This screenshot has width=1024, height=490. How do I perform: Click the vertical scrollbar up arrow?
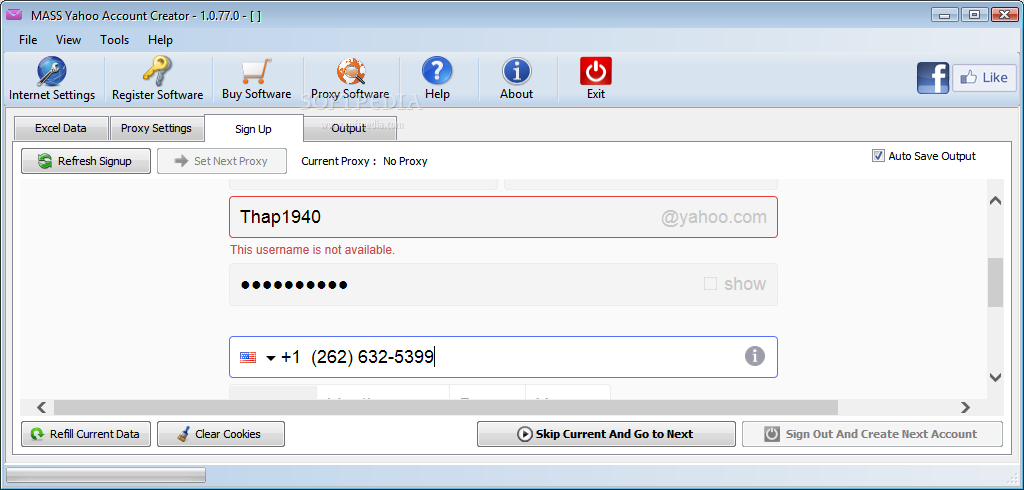point(995,201)
